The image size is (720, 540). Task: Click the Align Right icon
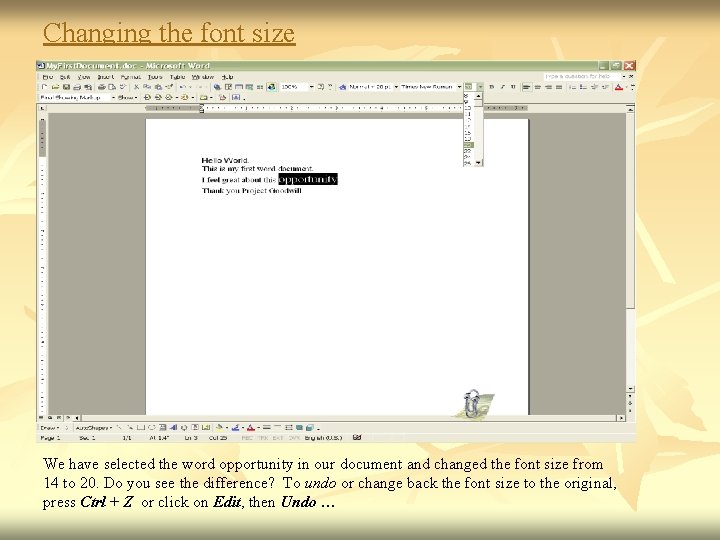pos(548,87)
